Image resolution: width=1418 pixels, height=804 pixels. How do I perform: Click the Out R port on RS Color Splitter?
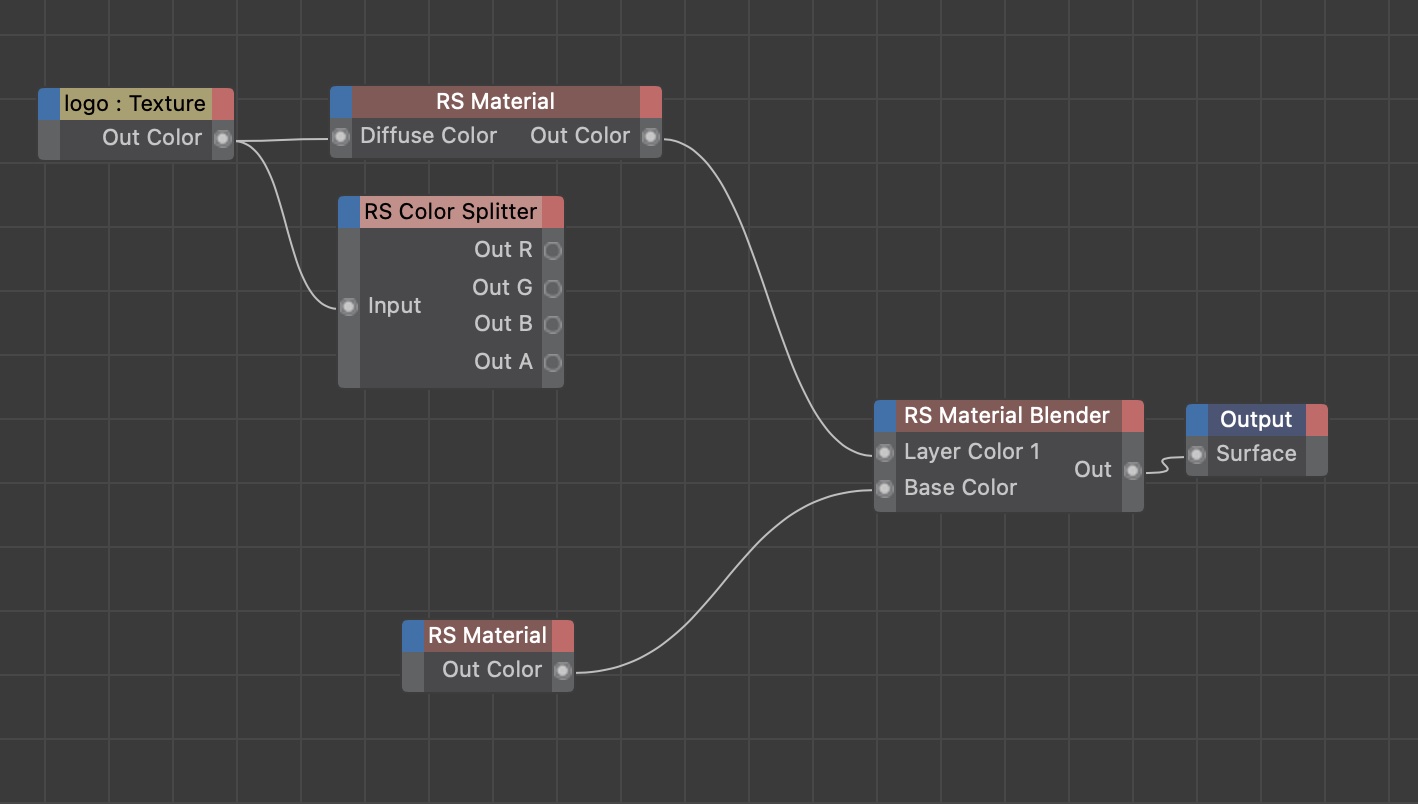pyautogui.click(x=552, y=251)
